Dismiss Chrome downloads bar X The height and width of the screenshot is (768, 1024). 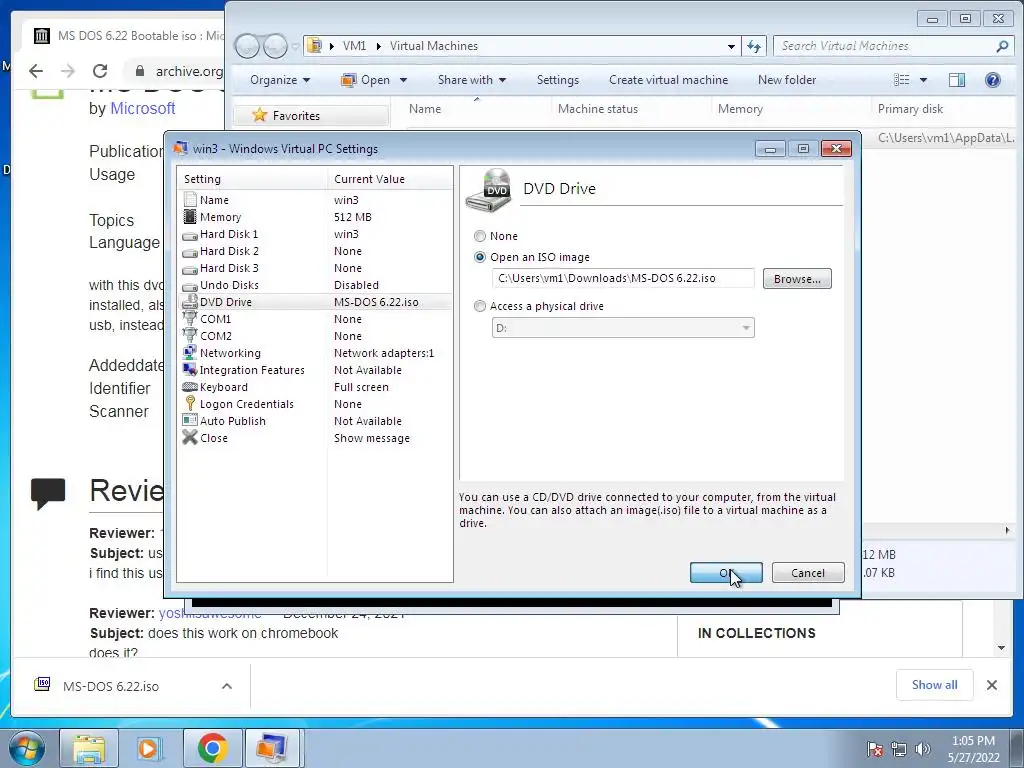[991, 685]
